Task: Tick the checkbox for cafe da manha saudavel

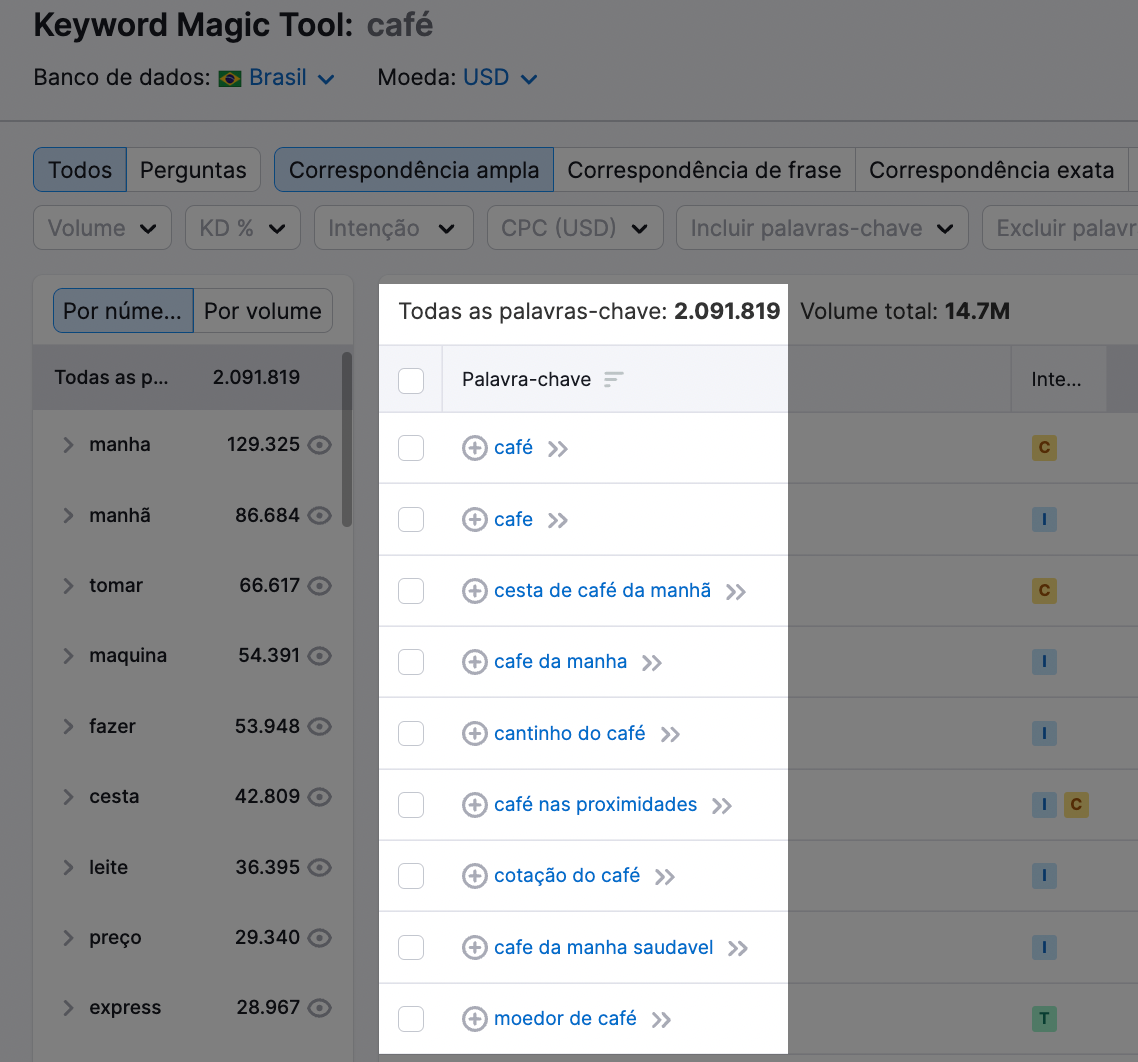Action: [x=410, y=947]
